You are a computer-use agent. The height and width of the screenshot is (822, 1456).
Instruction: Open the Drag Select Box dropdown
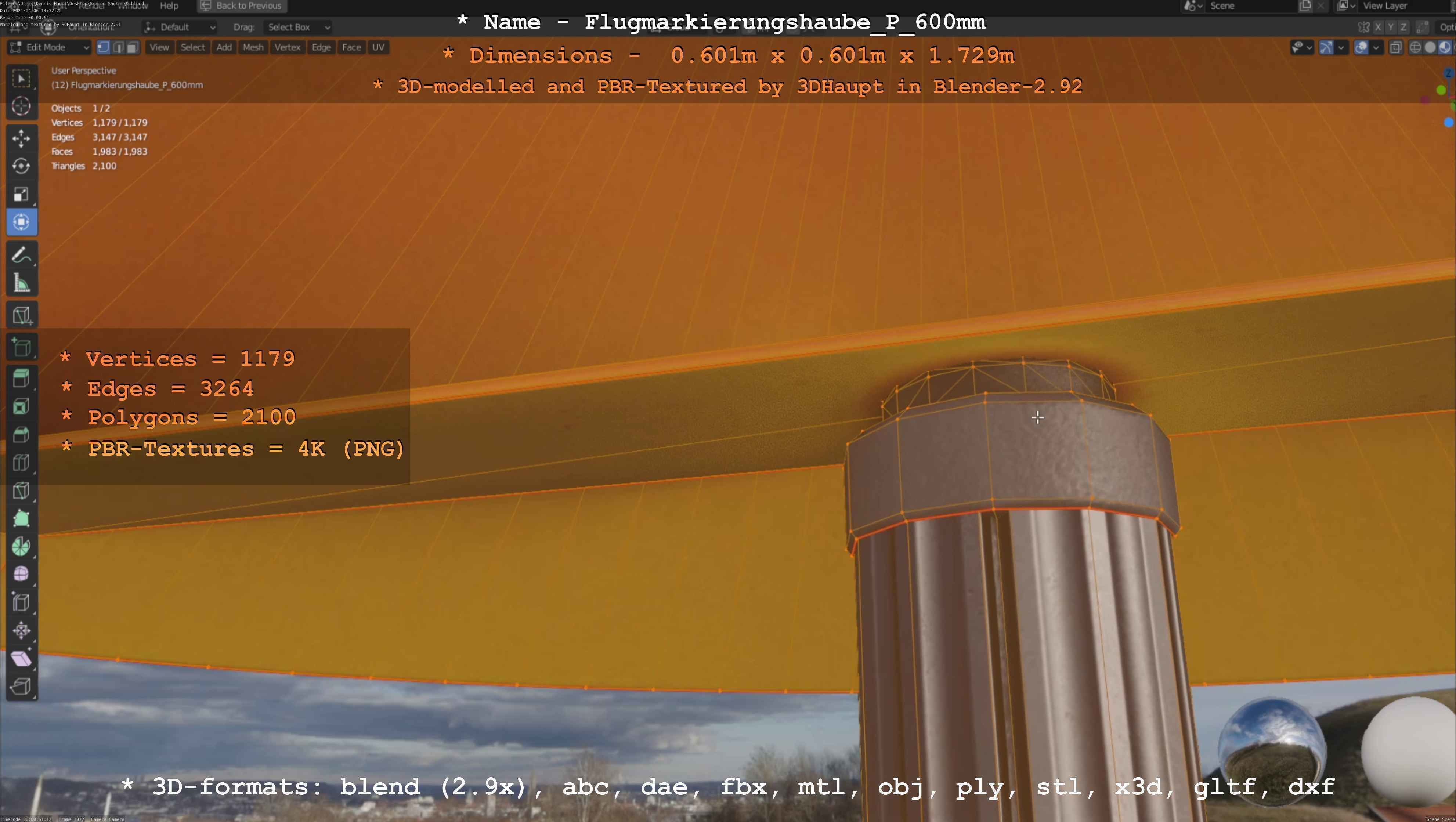point(297,27)
